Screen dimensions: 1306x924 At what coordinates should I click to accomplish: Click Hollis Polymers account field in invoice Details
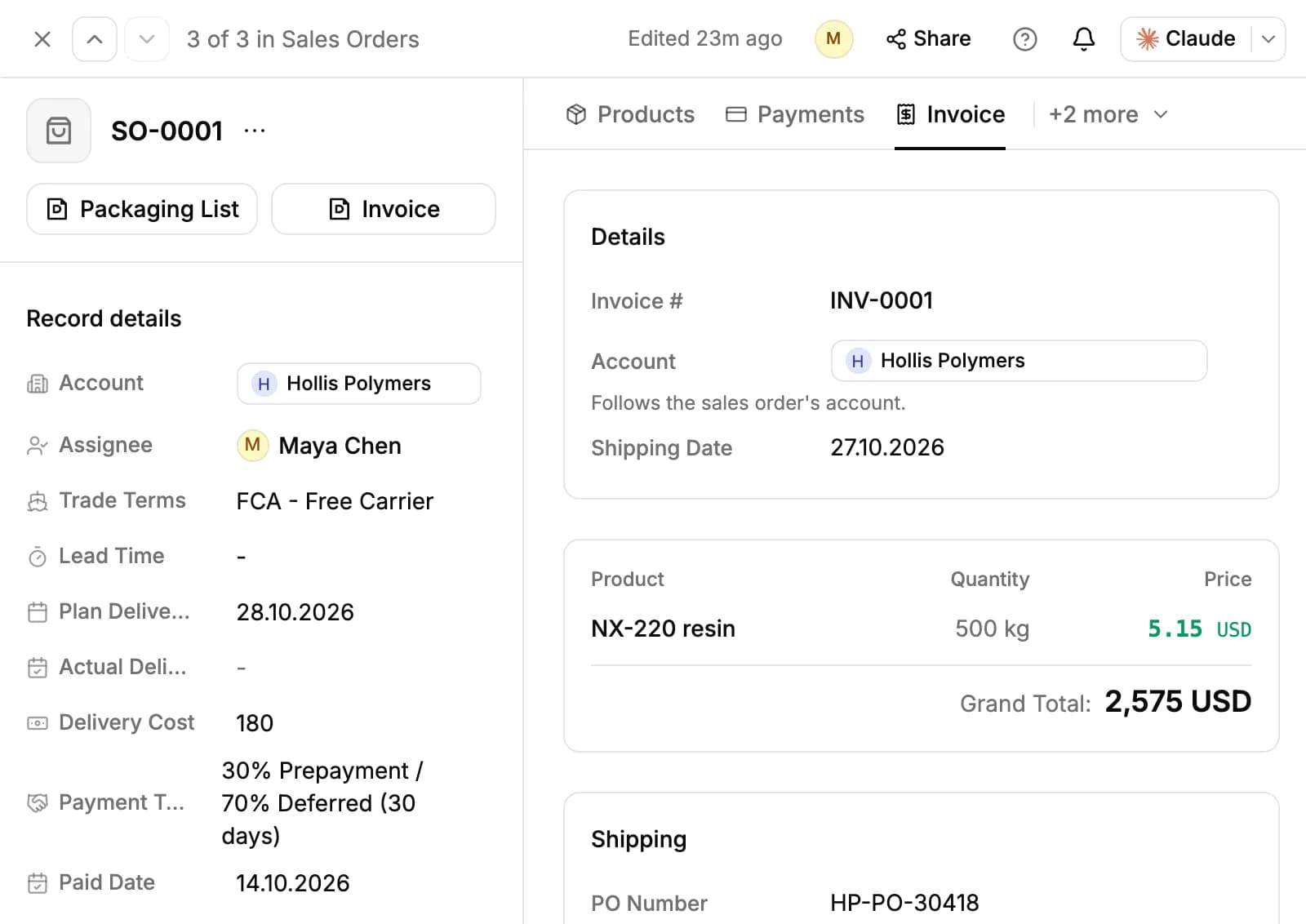coord(1019,361)
